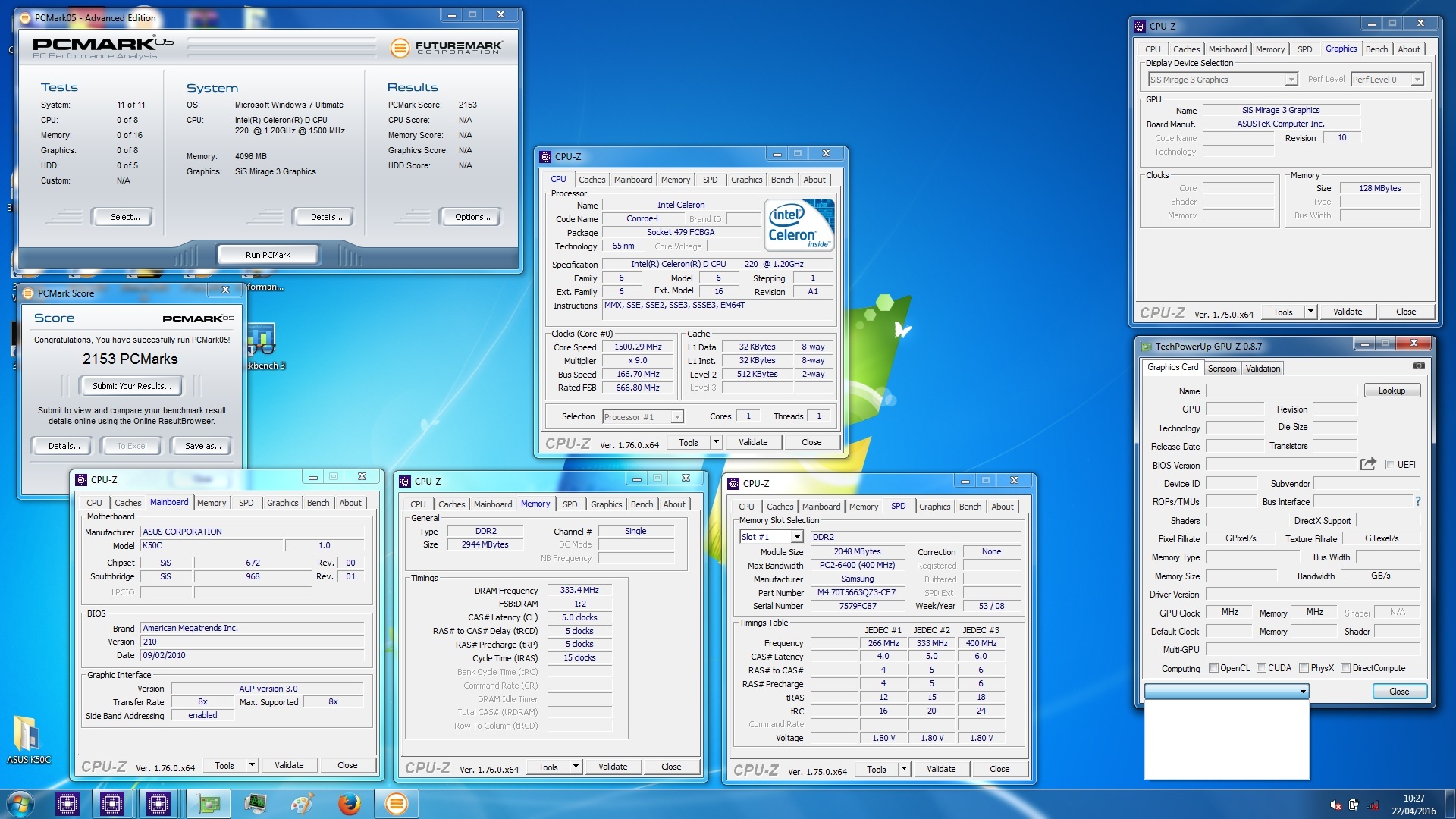The image size is (1456, 819).
Task: Click the Intel Celeron logo in CPU-Z
Action: click(x=799, y=225)
